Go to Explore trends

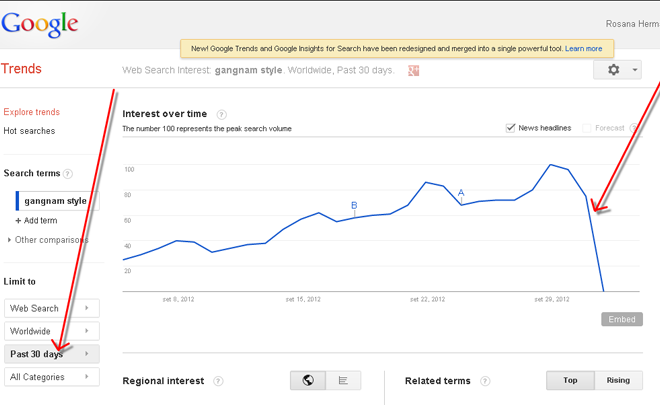click(32, 112)
